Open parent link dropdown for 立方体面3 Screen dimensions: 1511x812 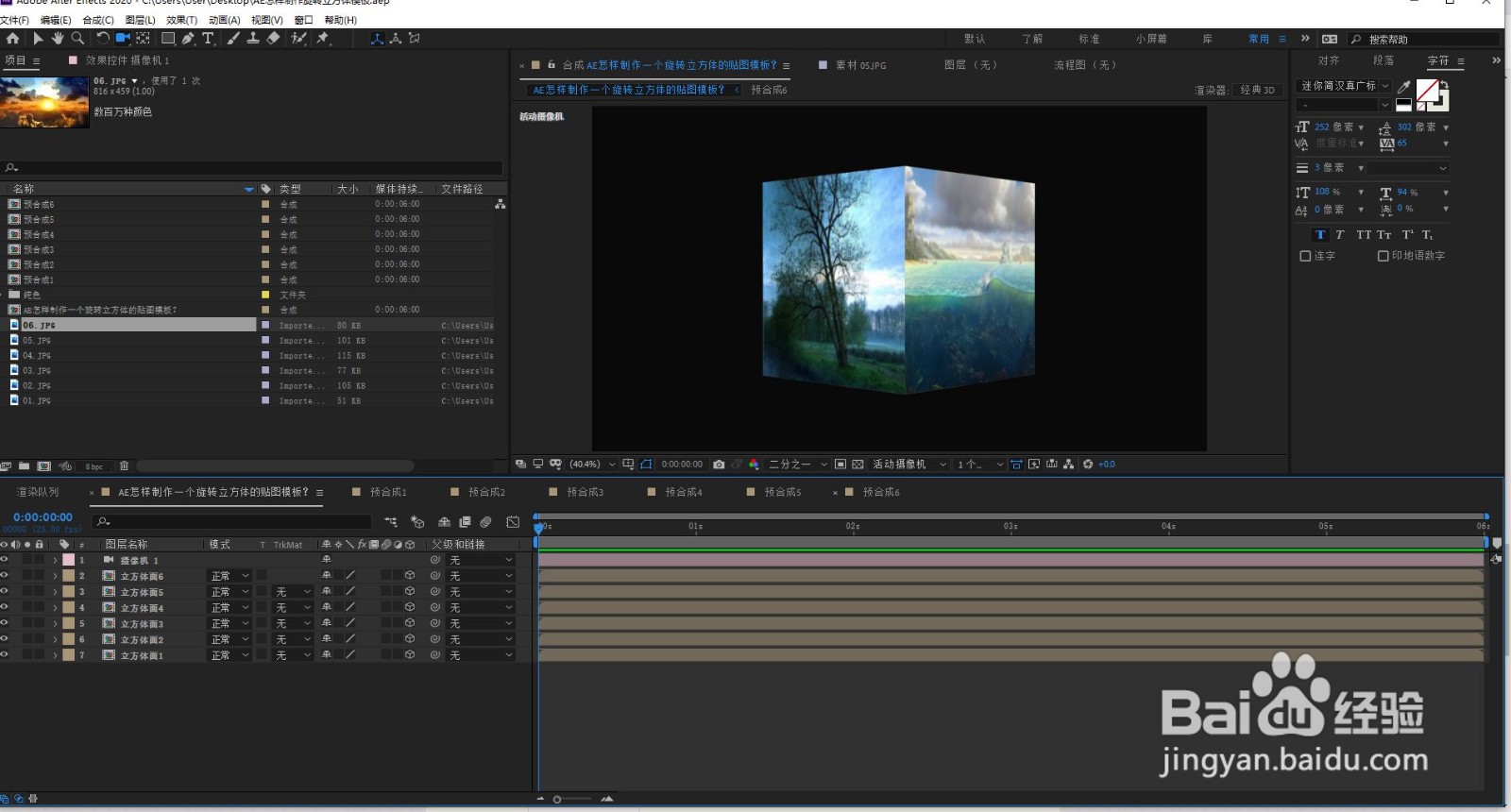pyautogui.click(x=481, y=623)
